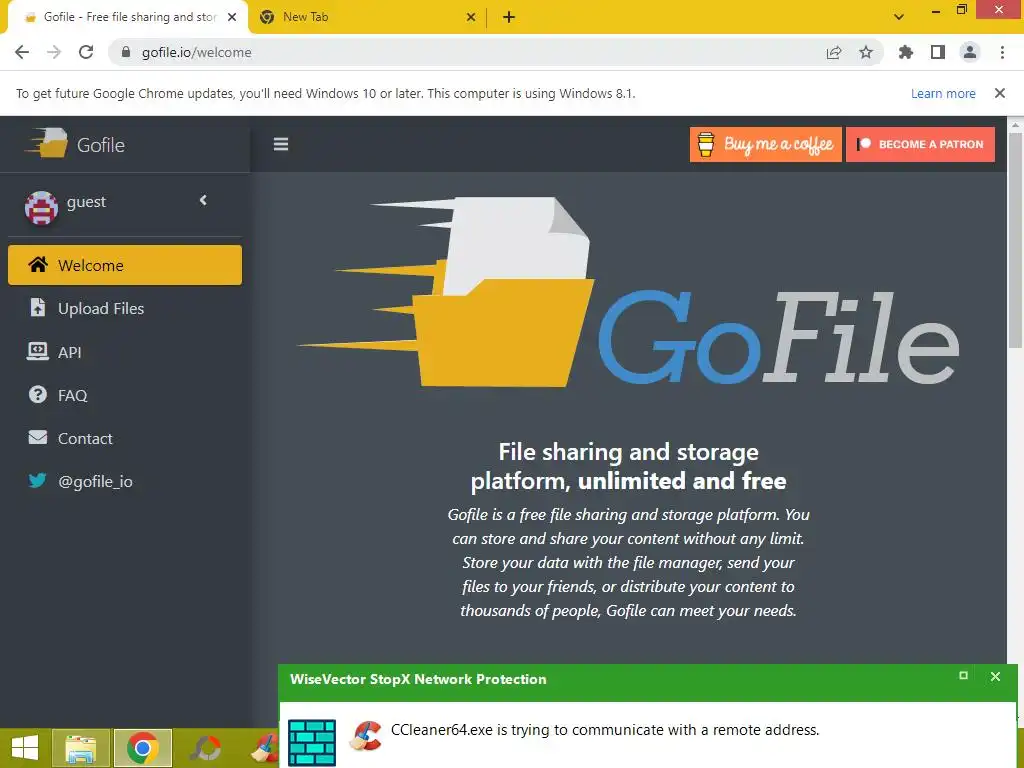Click the address bar URL gofile.io/welcome
Screen dimensions: 1024x768
click(197, 52)
